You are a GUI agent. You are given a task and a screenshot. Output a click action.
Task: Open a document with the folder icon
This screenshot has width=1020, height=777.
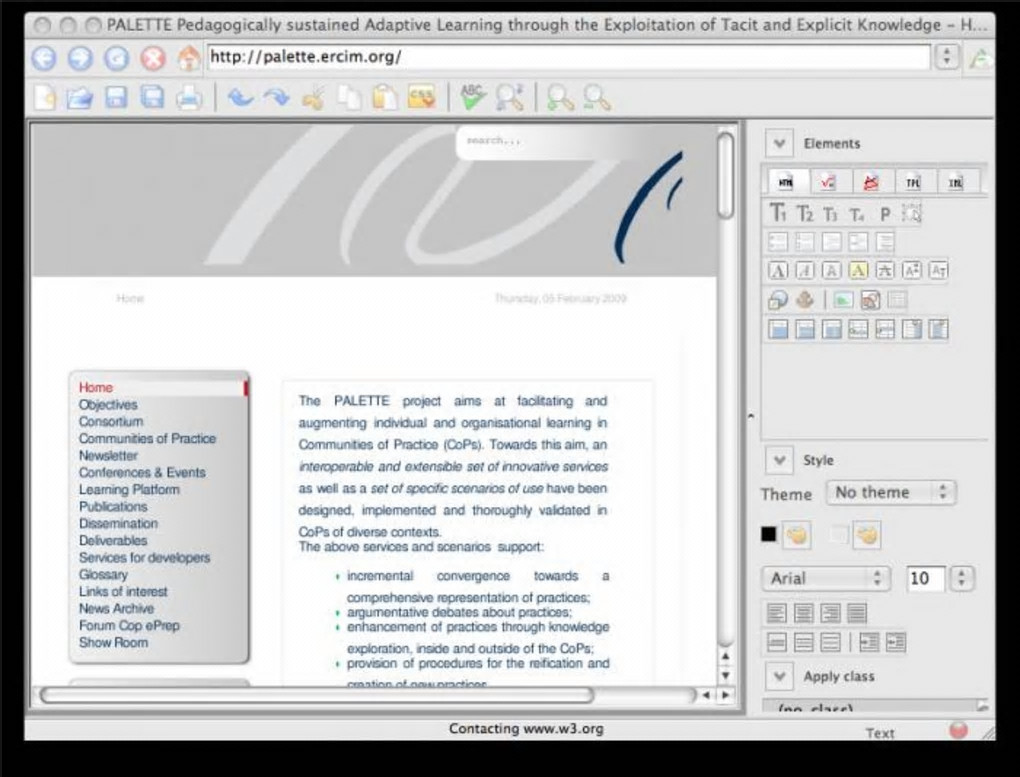tap(80, 98)
